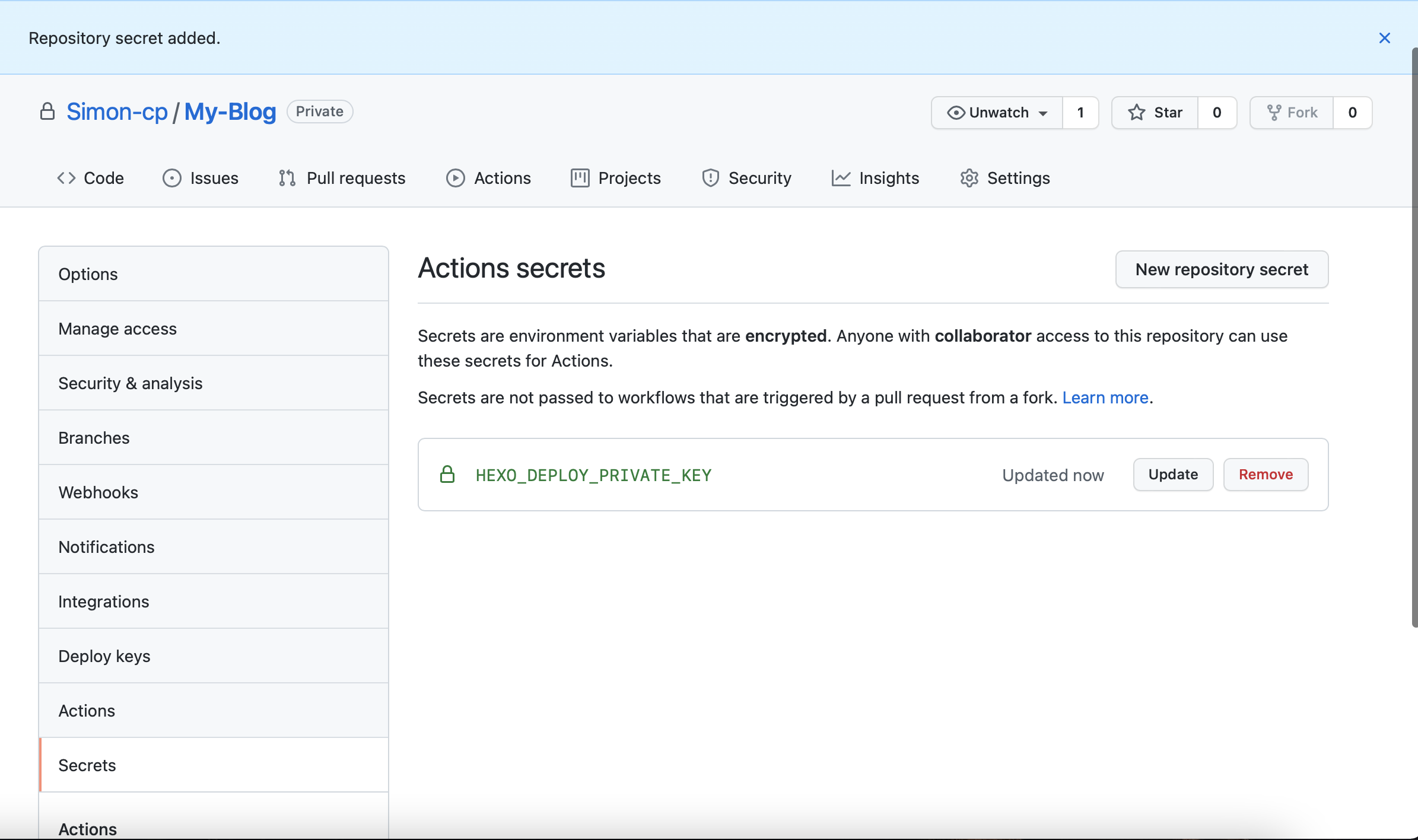Click the Star icon
1418x840 pixels.
coord(1137,113)
